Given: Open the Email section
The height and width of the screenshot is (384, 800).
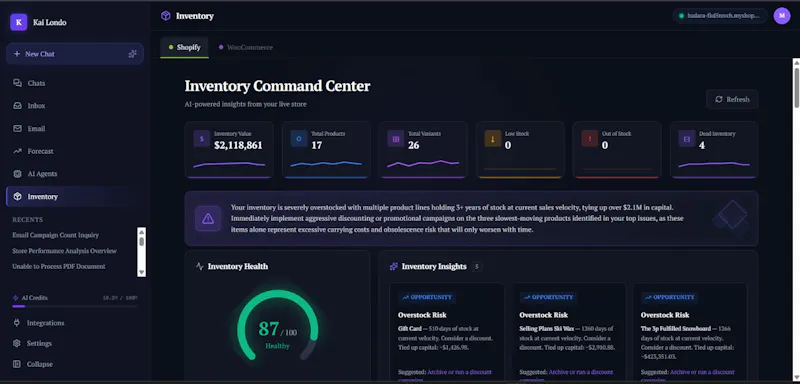Looking at the screenshot, I should 74,129.
